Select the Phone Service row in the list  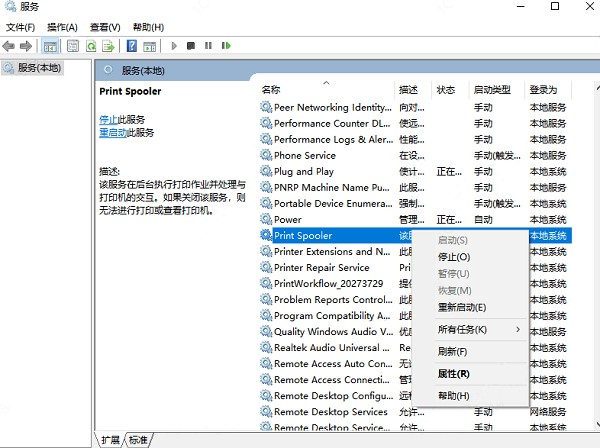coord(305,155)
